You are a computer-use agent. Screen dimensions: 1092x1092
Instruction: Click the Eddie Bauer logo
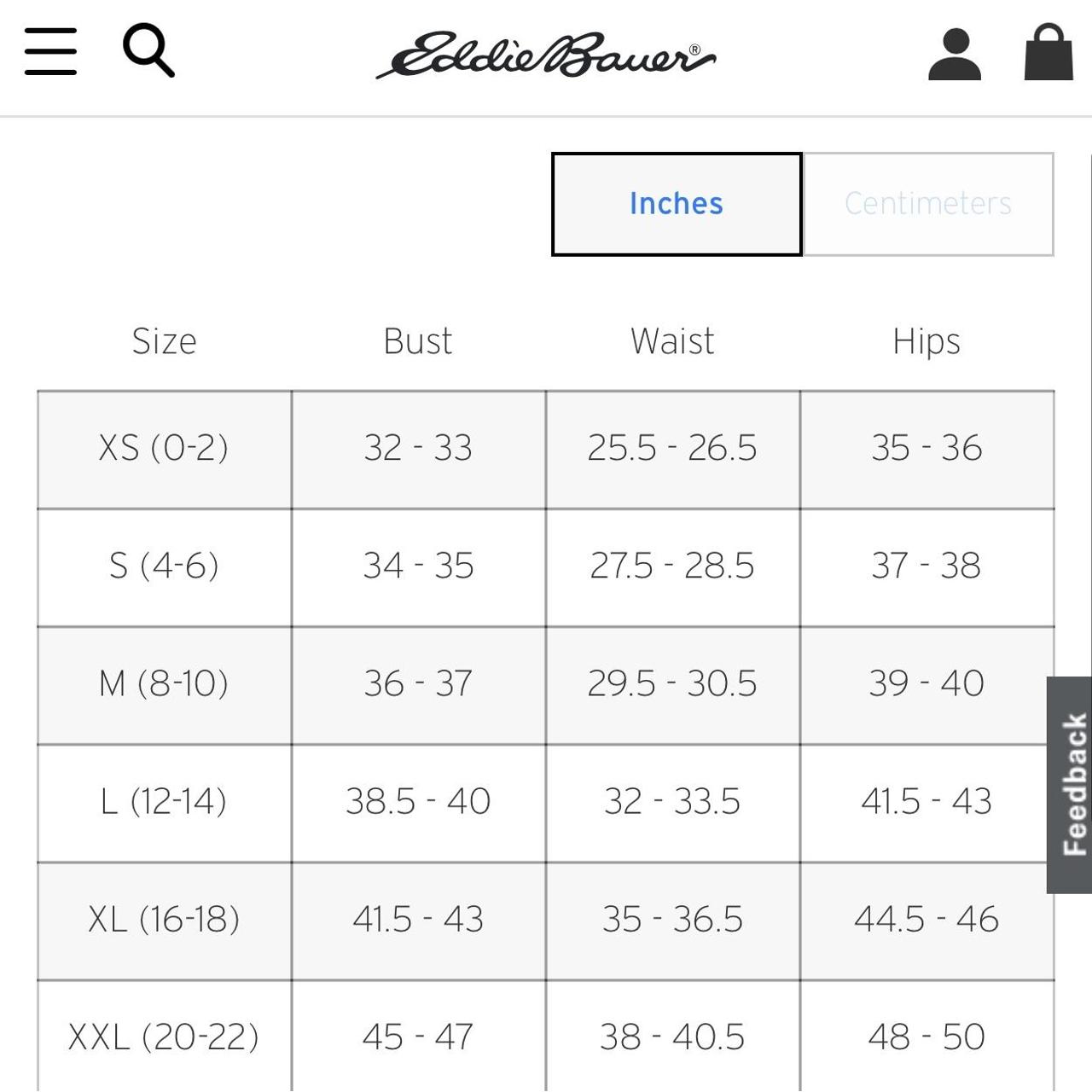click(x=546, y=55)
